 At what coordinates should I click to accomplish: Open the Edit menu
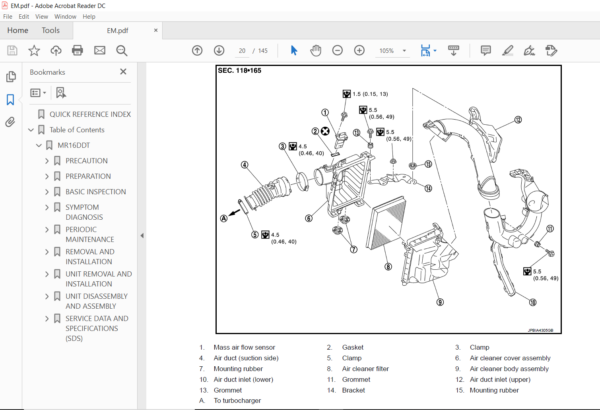[24, 16]
